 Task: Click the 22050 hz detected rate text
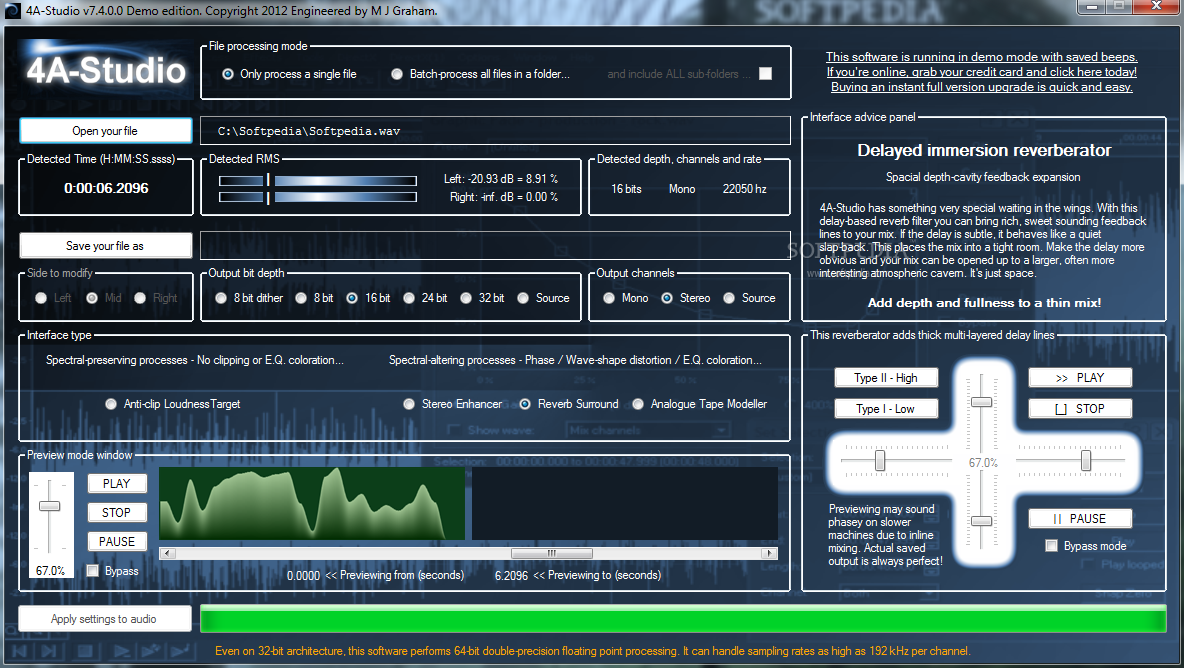(x=745, y=189)
